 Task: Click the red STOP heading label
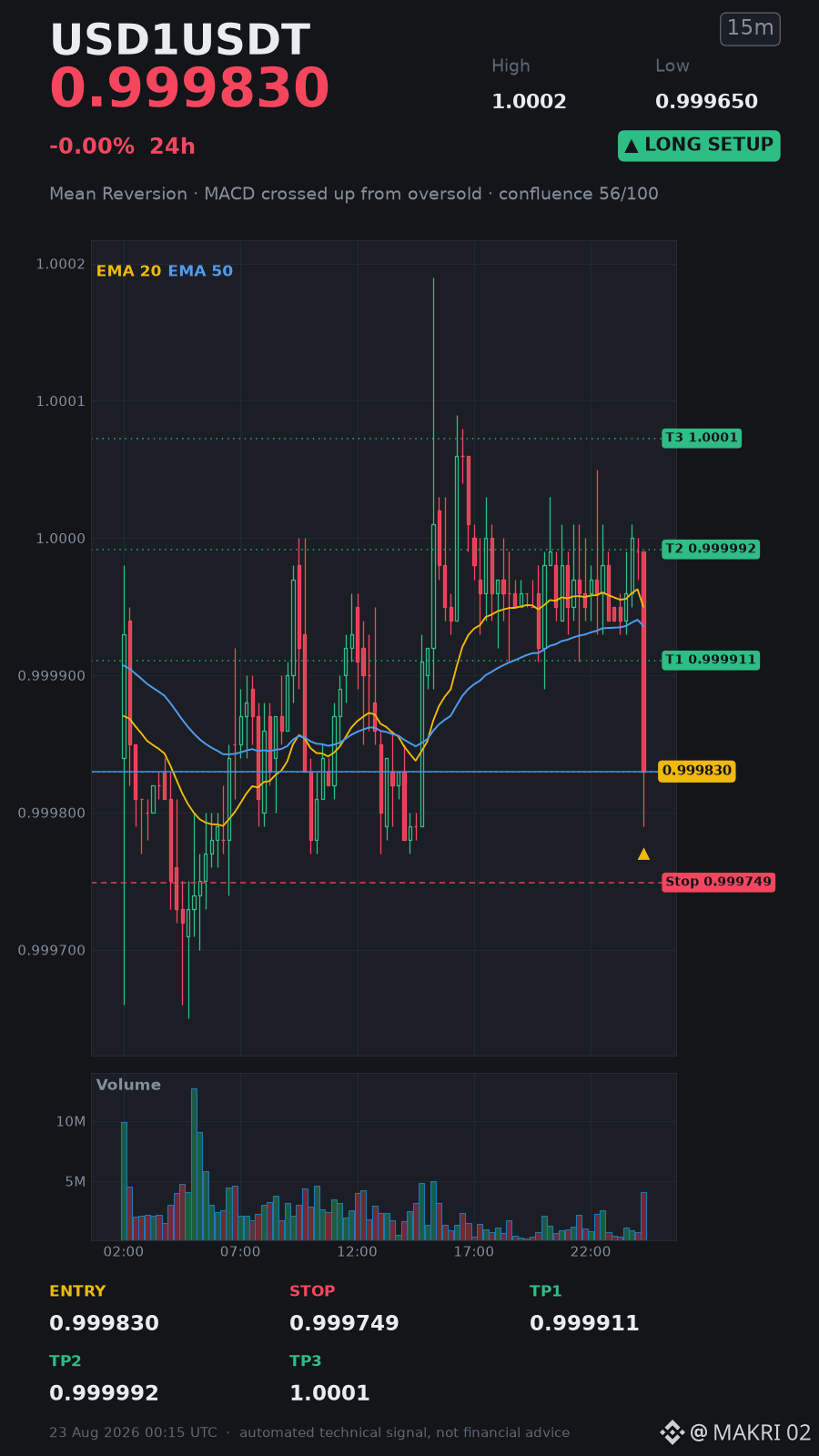click(x=312, y=1291)
